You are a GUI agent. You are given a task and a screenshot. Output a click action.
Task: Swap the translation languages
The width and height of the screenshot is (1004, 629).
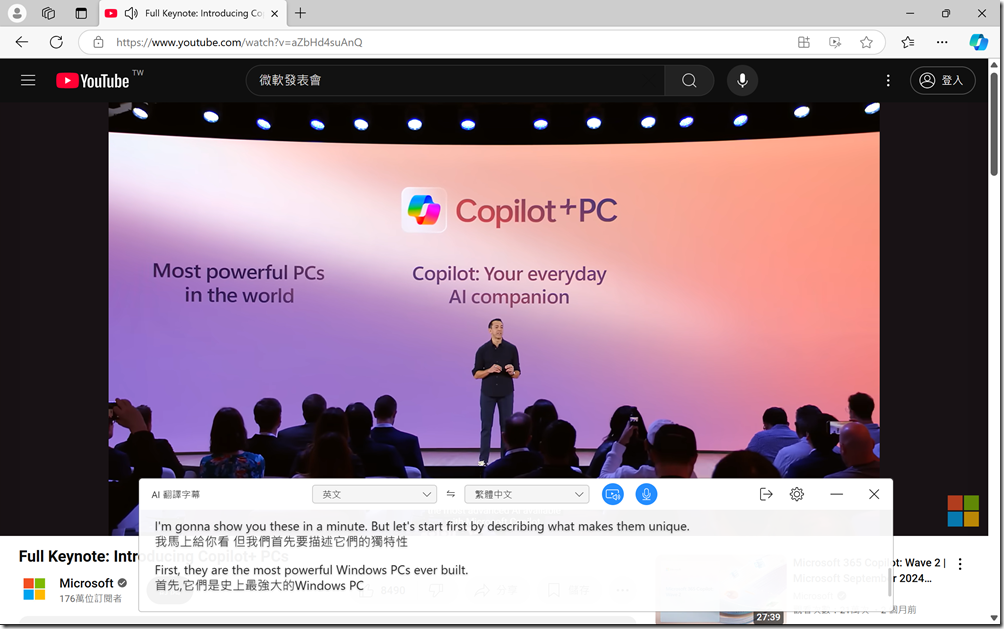point(451,494)
